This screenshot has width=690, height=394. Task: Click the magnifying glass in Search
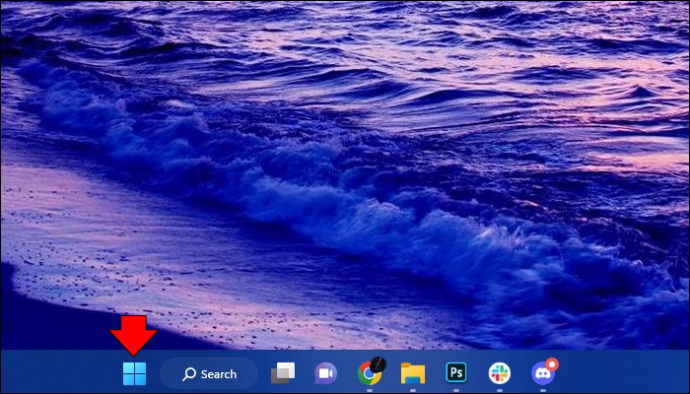pyautogui.click(x=189, y=374)
